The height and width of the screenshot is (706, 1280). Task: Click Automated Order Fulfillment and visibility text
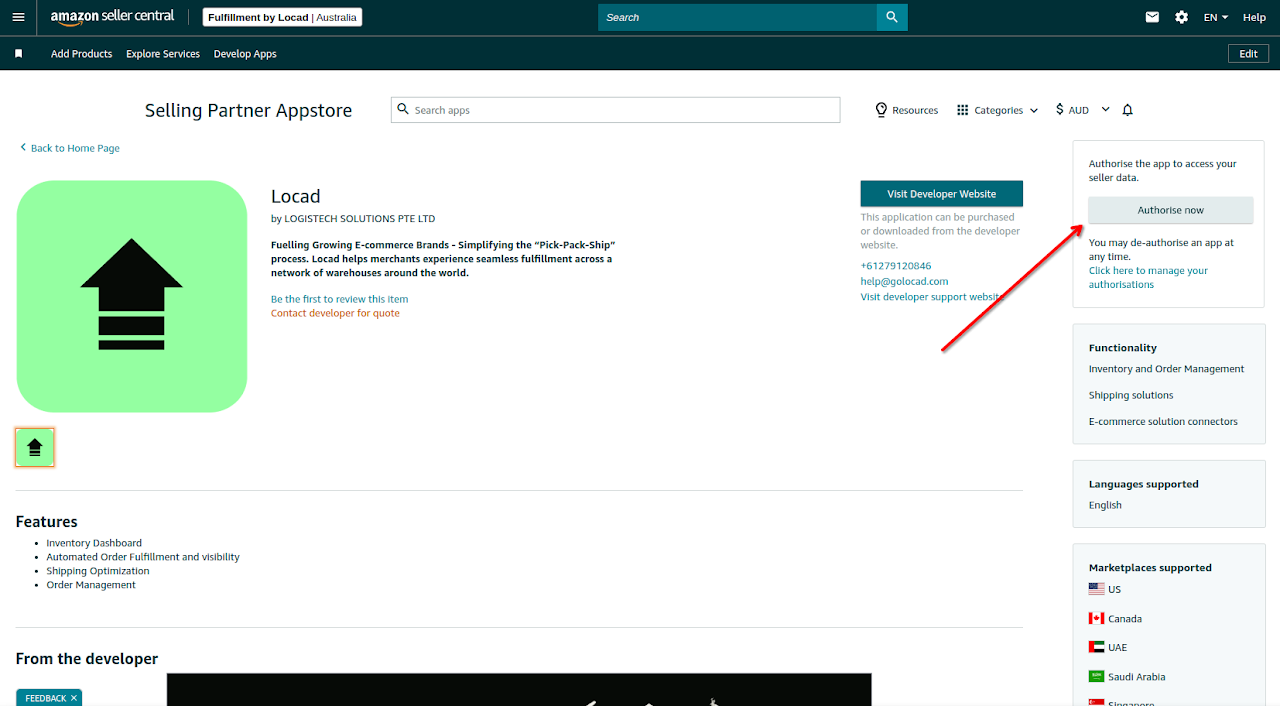tap(143, 557)
